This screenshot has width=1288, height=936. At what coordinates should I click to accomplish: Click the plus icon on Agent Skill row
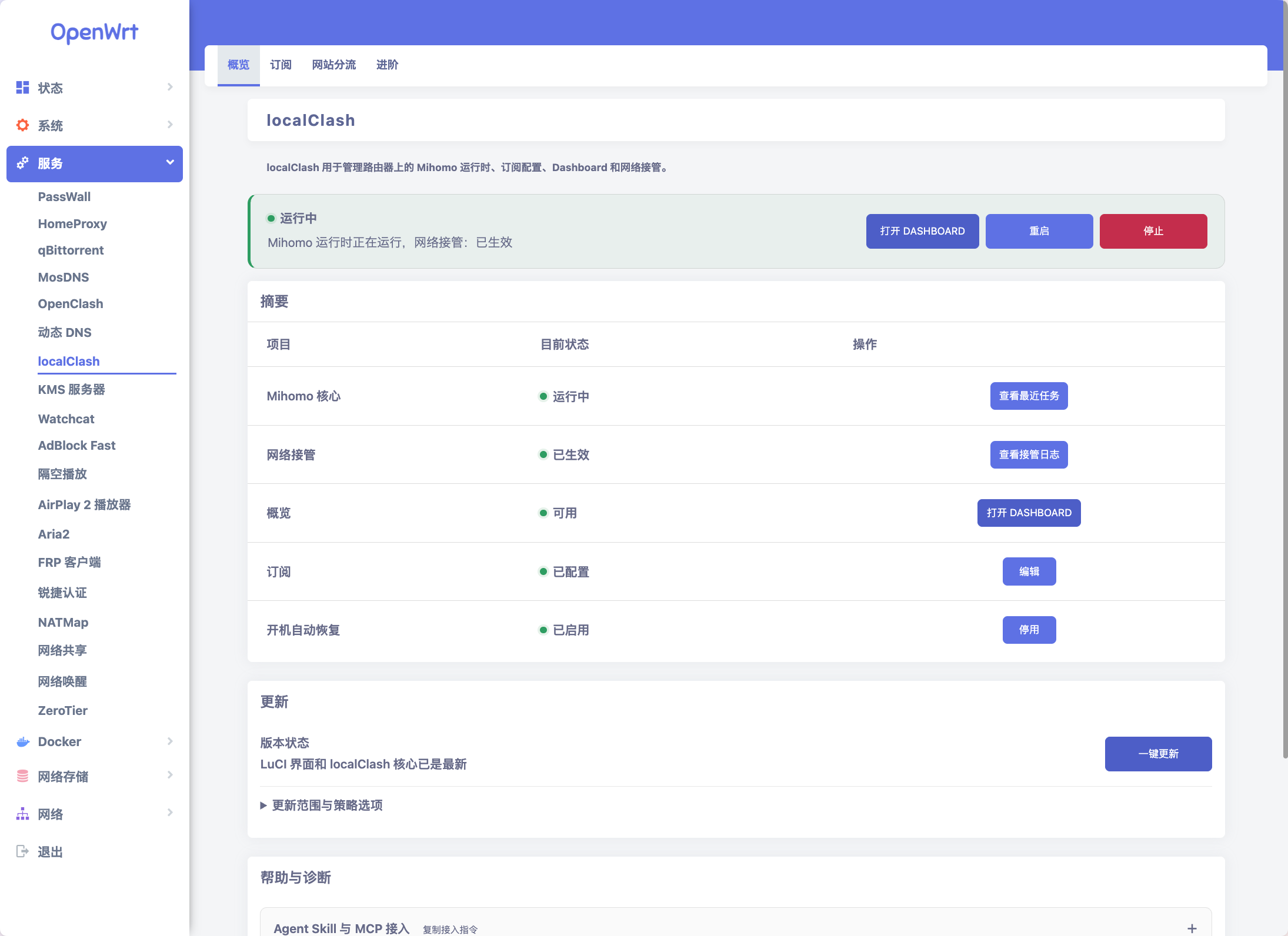[x=1192, y=928]
